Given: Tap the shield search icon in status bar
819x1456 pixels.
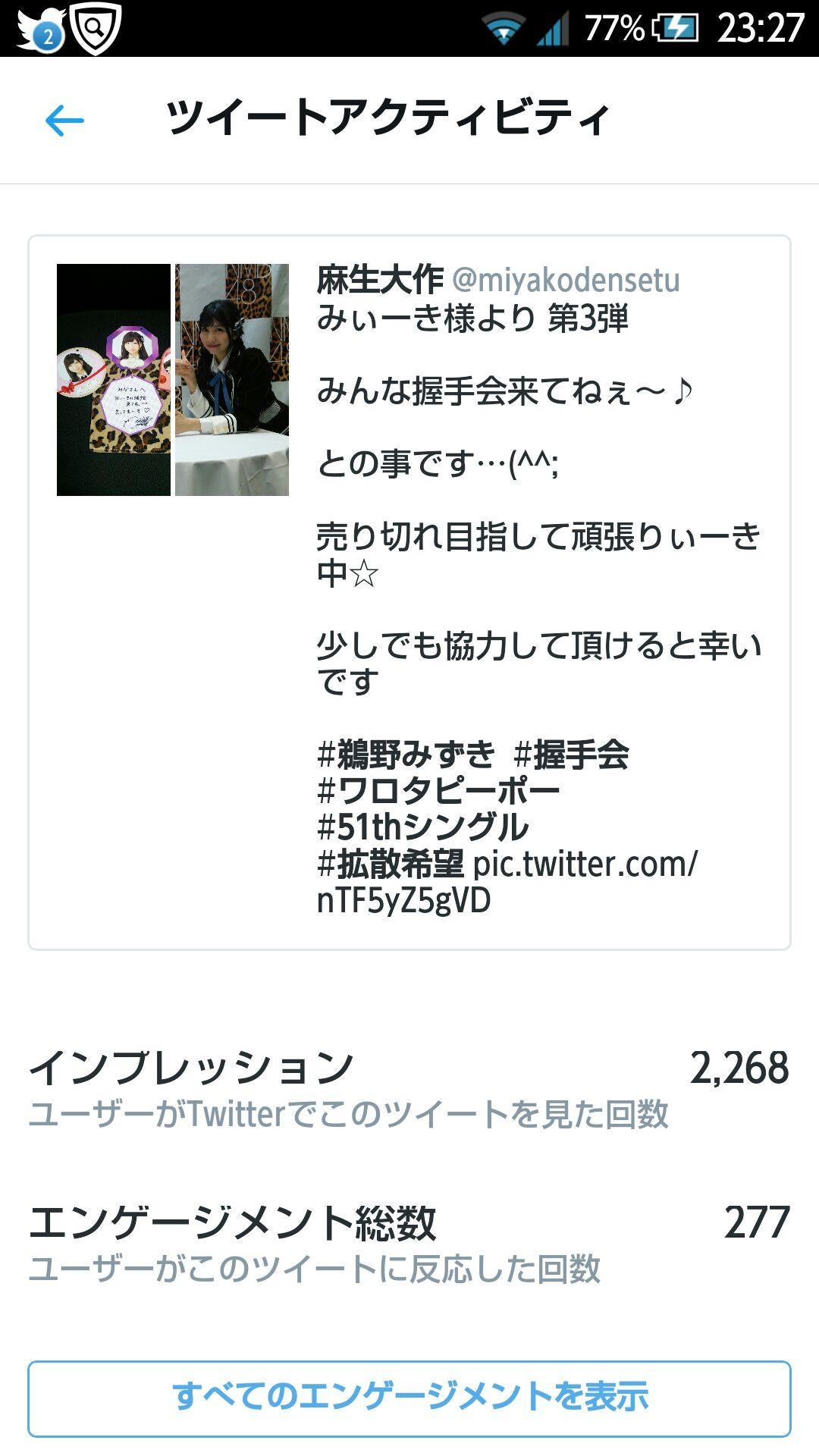Looking at the screenshot, I should [96, 28].
